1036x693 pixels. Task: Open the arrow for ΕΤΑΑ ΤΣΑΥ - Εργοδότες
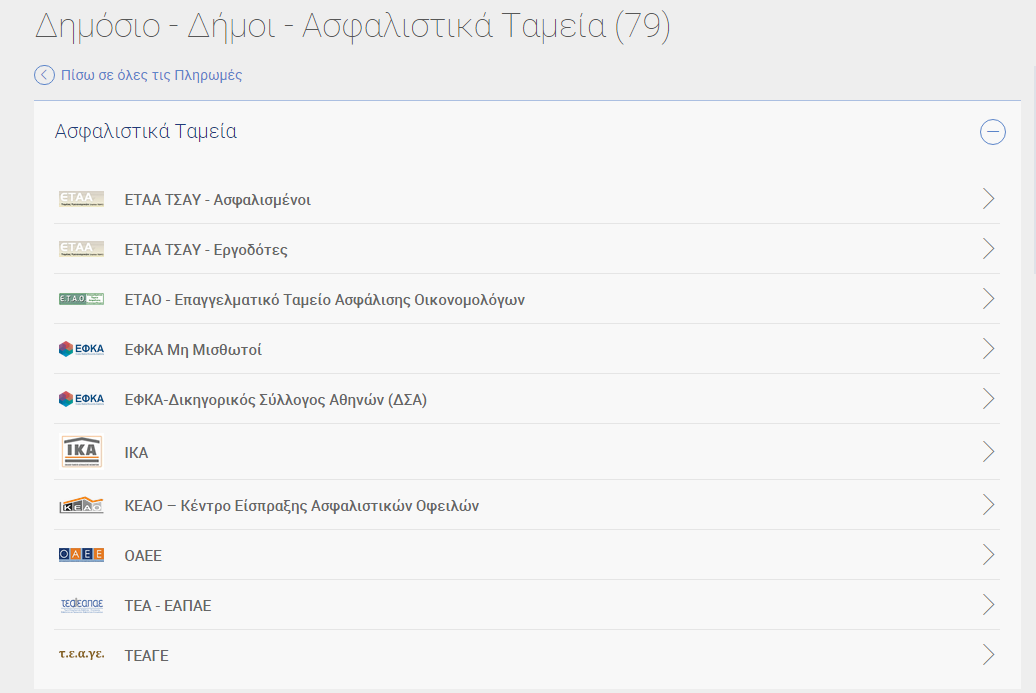click(988, 249)
